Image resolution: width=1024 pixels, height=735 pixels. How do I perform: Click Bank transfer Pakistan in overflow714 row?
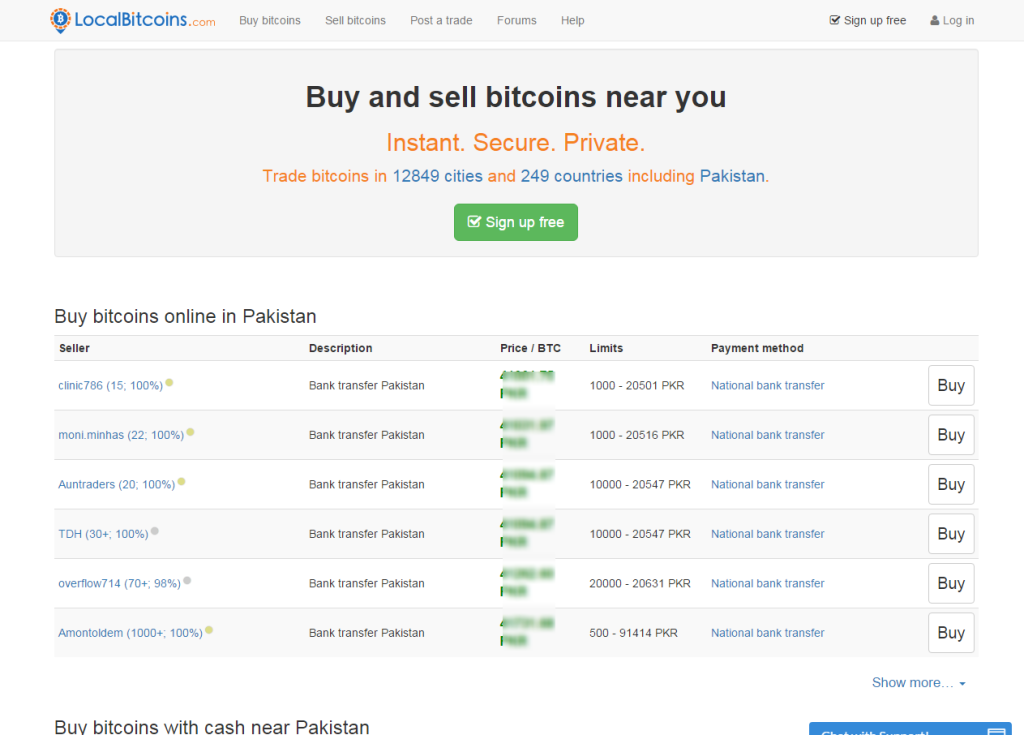[366, 583]
